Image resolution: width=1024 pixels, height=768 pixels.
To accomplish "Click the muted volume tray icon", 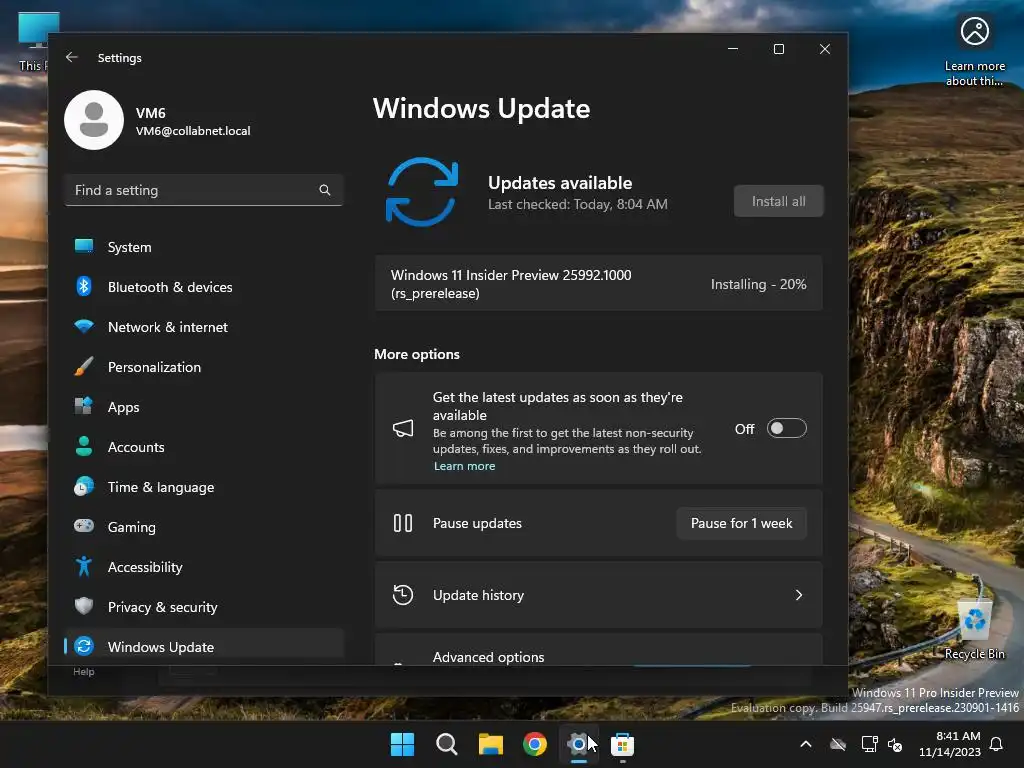I will 895,744.
